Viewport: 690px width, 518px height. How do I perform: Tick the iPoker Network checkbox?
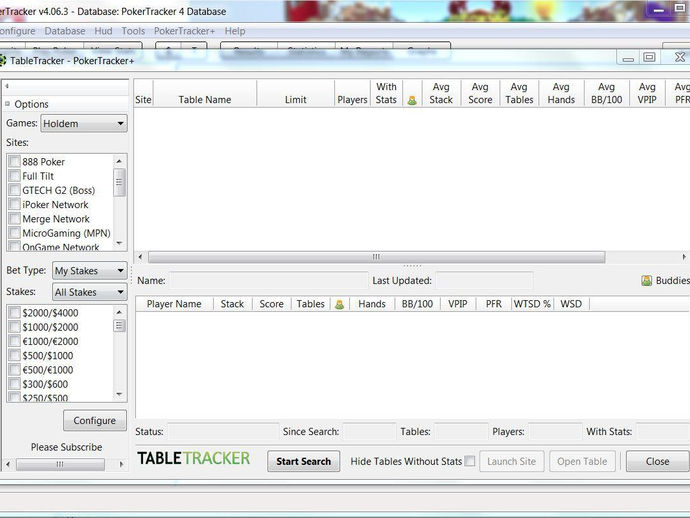[15, 205]
